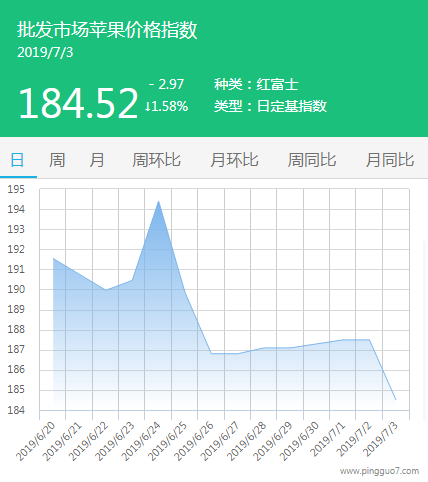Open the 月同比 tab
This screenshot has width=428, height=482.
[390, 160]
